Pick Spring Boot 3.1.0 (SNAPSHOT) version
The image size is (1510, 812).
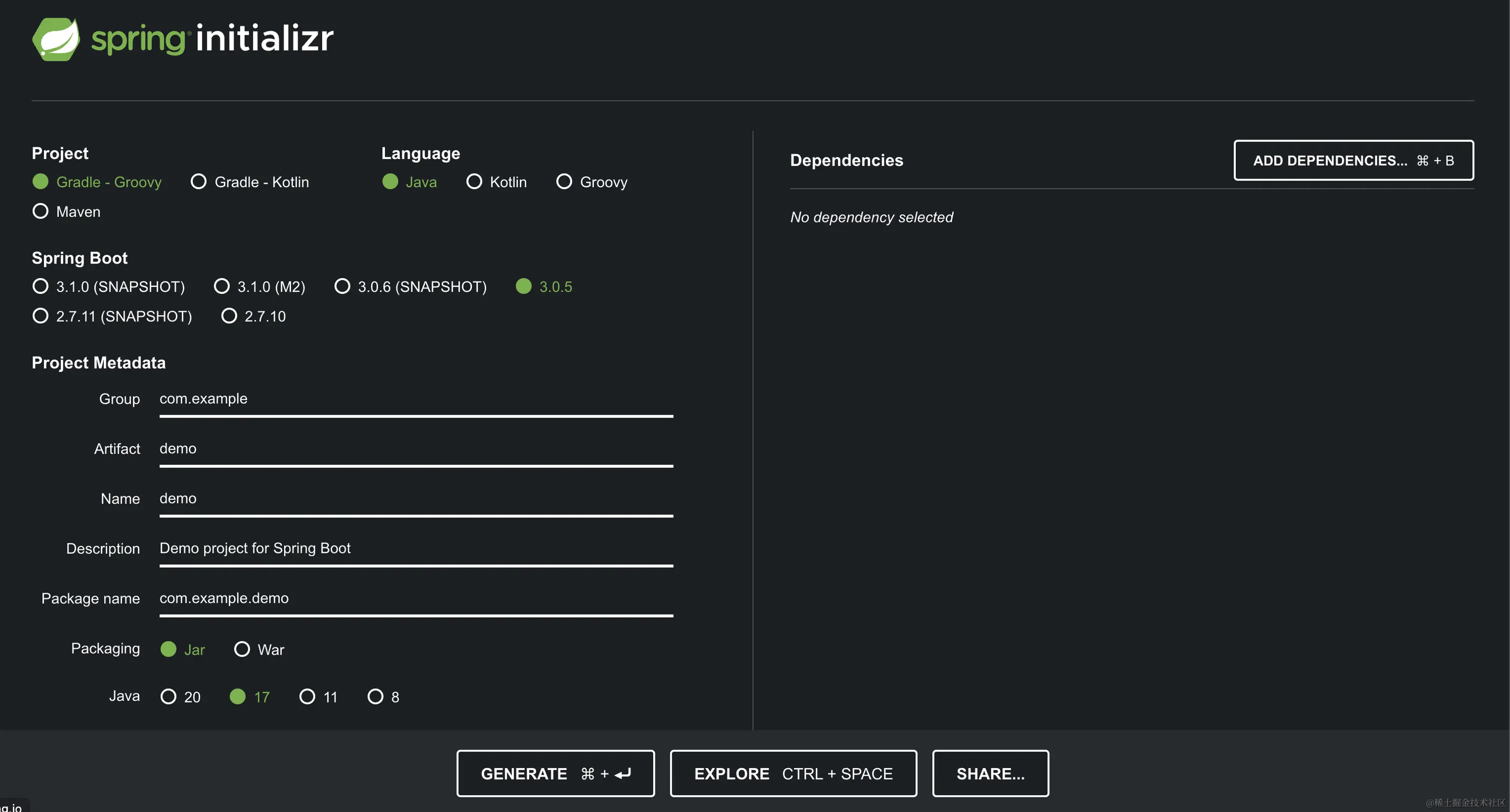click(x=40, y=286)
